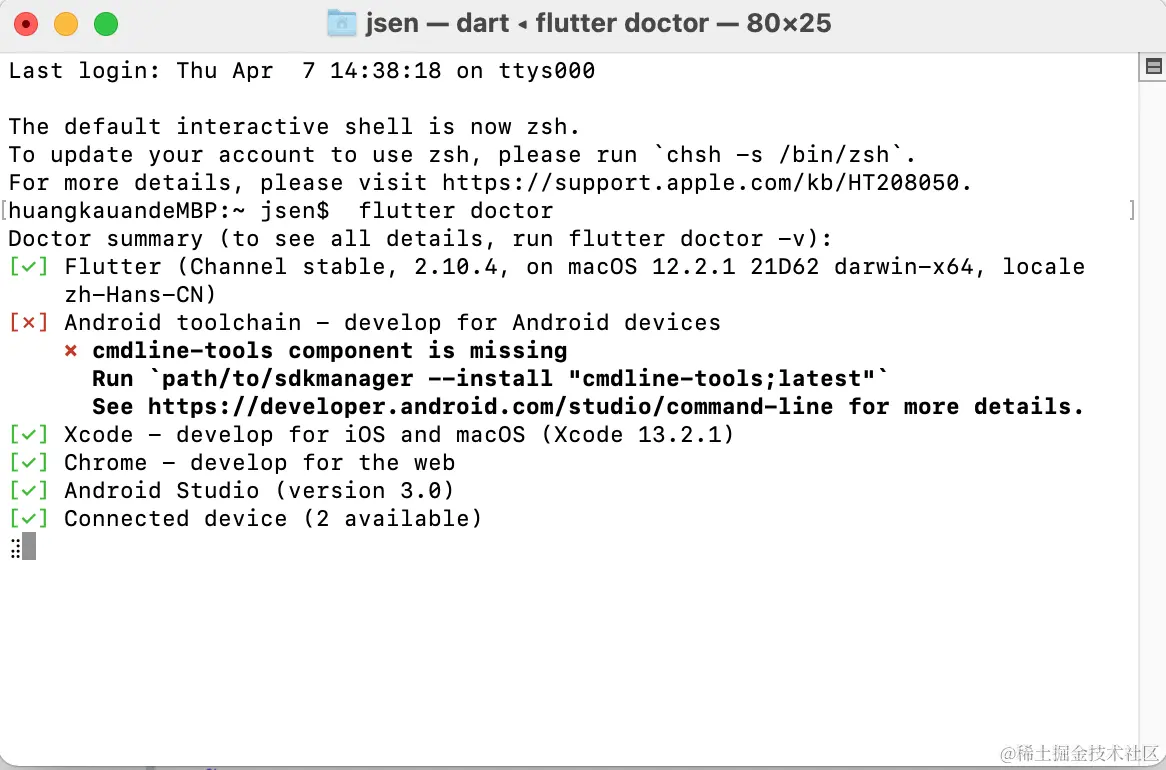The image size is (1166, 770).
Task: Click the checkmark beside Android Studio line
Action: (x=28, y=491)
